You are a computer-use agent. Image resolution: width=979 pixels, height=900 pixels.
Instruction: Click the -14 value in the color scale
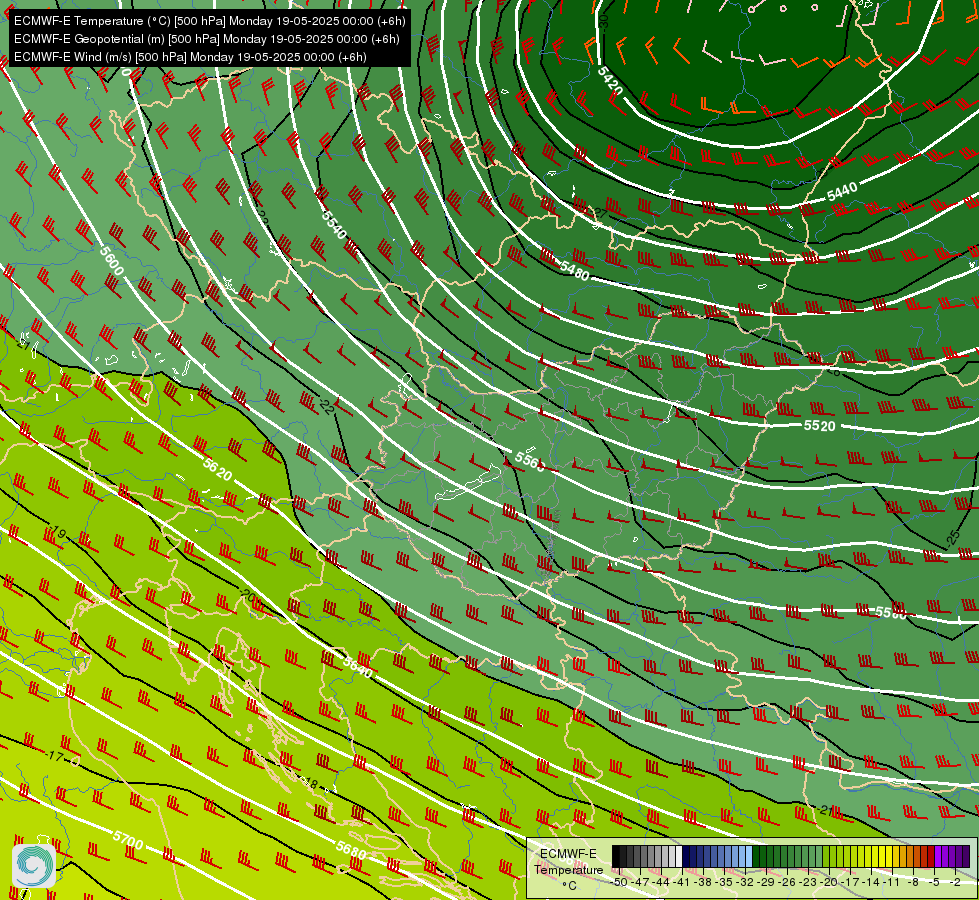point(871,882)
